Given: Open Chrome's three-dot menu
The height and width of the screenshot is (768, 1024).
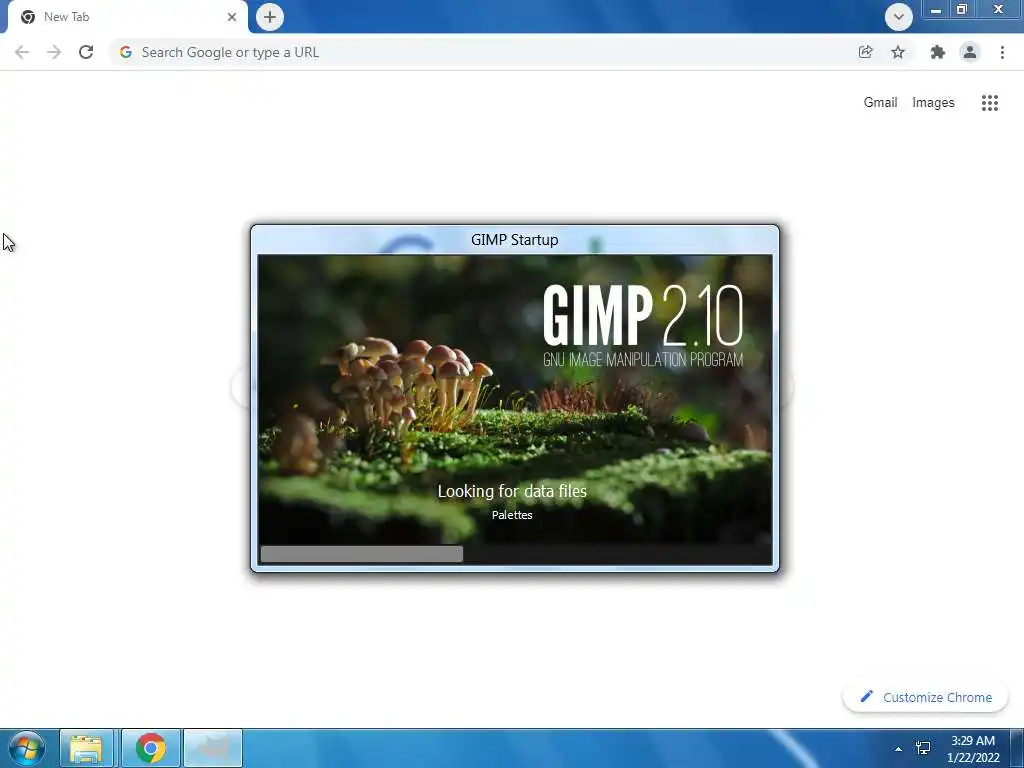Looking at the screenshot, I should click(x=1002, y=52).
